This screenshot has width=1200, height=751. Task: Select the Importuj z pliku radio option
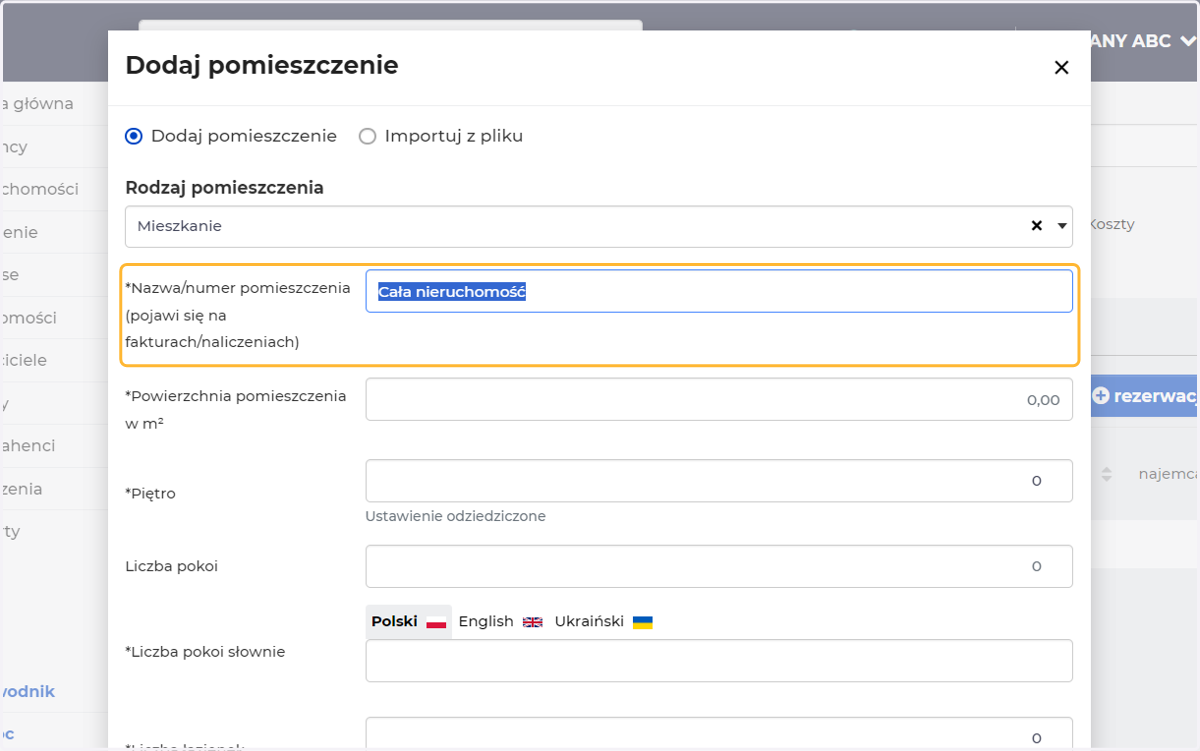point(367,136)
